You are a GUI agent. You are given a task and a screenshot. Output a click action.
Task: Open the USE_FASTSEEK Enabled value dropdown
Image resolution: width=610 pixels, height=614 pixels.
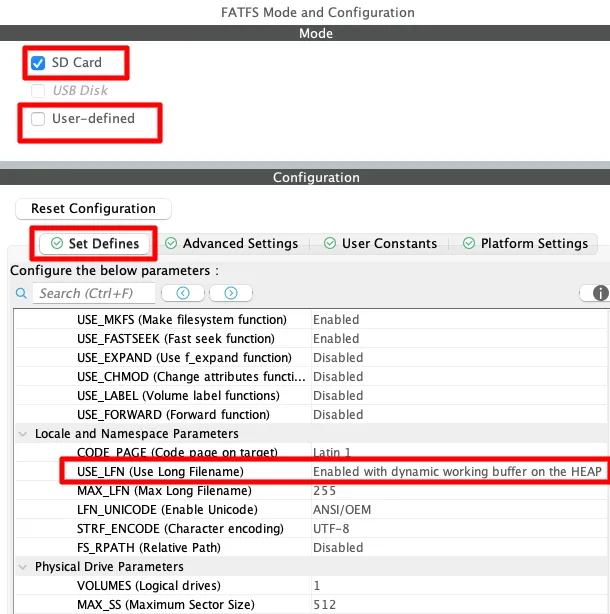pyautogui.click(x=459, y=339)
